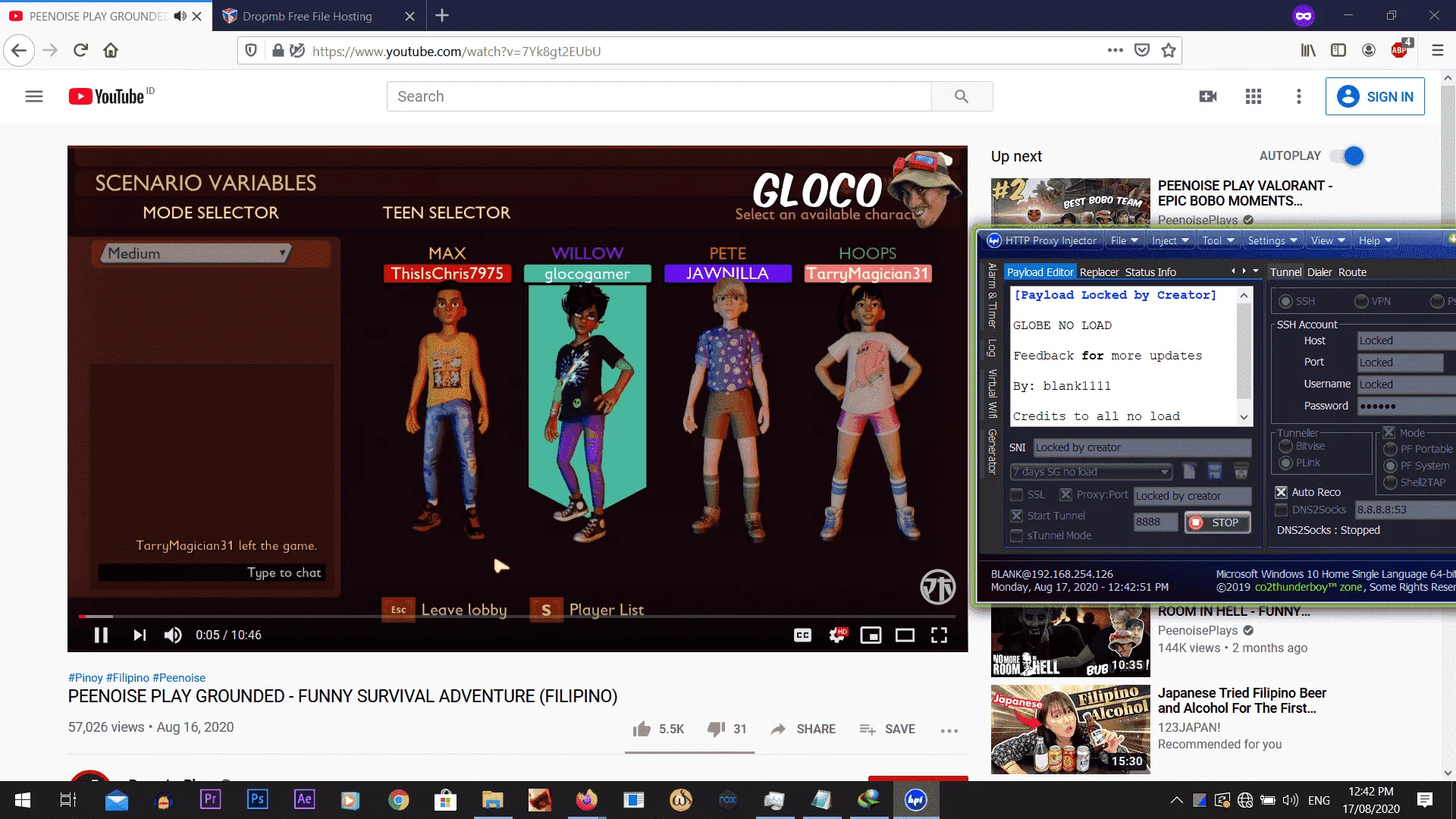
Task: Open #Filipino hashtag link
Action: pyautogui.click(x=127, y=678)
